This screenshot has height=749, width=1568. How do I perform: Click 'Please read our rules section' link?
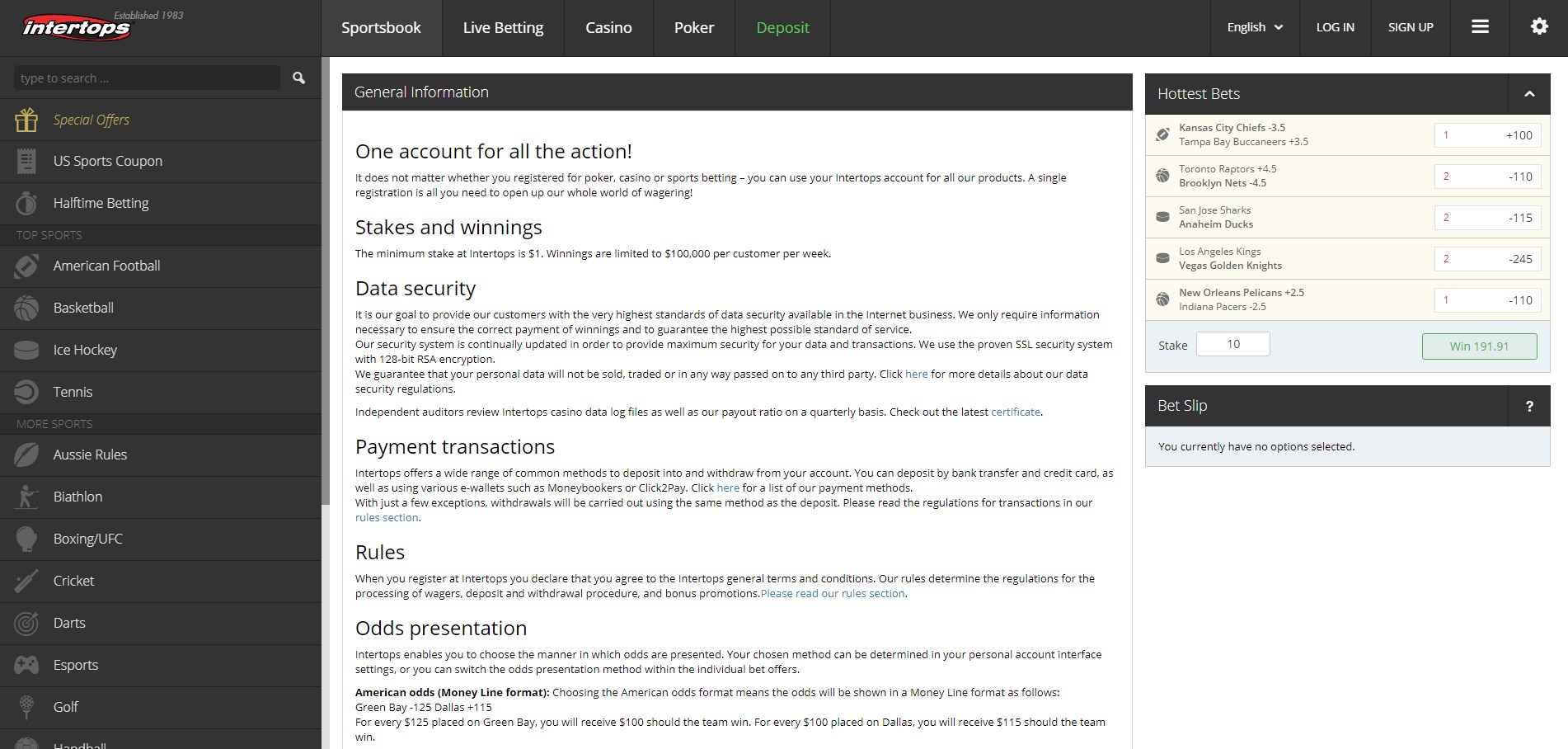coord(833,593)
